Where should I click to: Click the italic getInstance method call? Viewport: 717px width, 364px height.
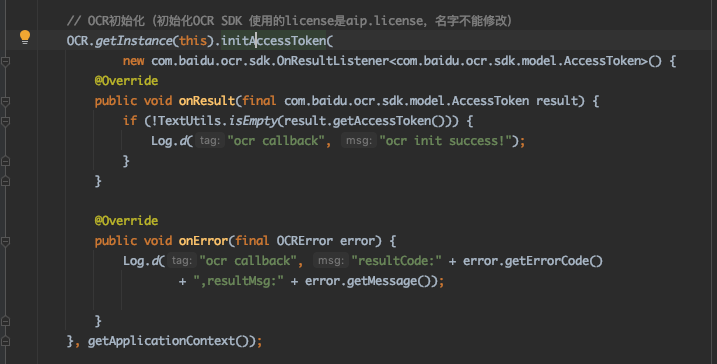pos(134,41)
